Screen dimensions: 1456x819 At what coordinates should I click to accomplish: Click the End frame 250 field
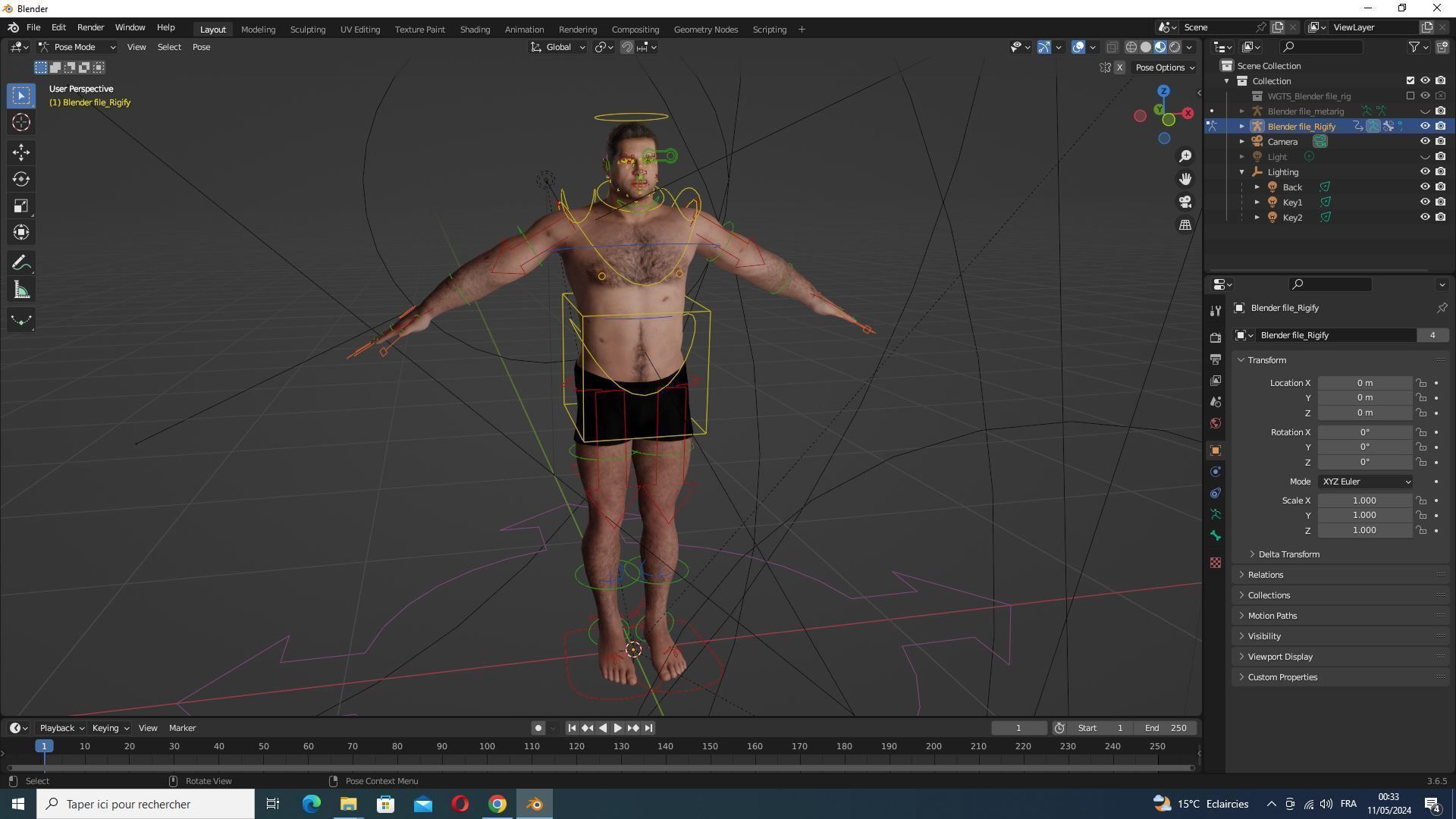[x=1166, y=728]
